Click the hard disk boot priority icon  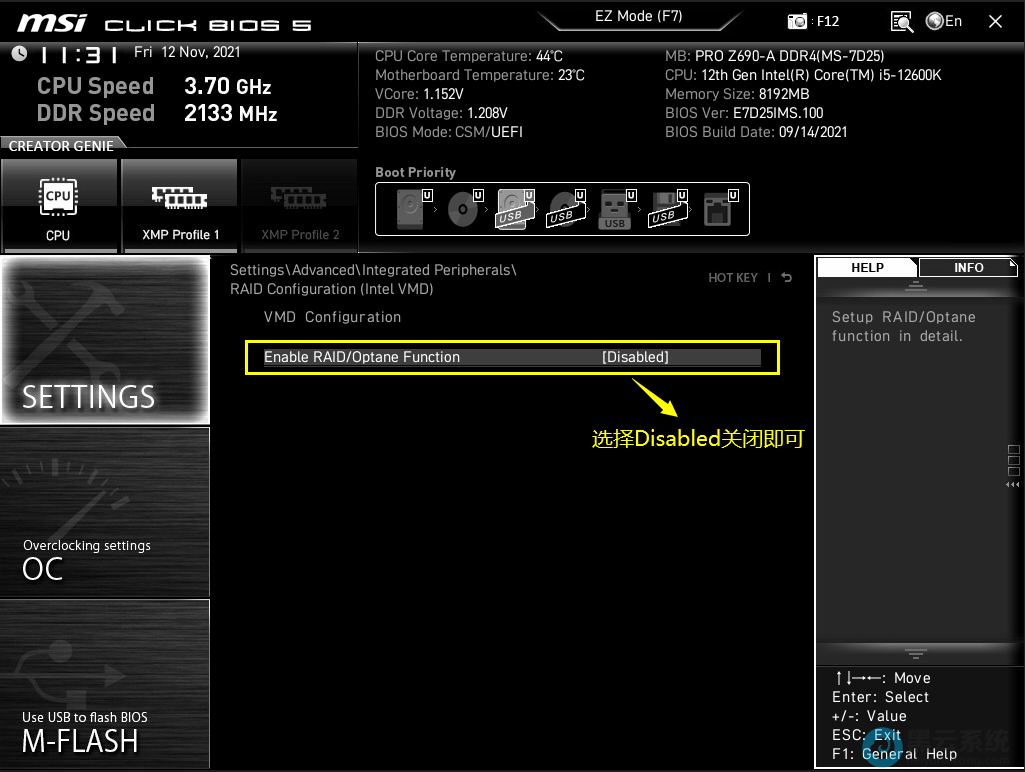[411, 210]
